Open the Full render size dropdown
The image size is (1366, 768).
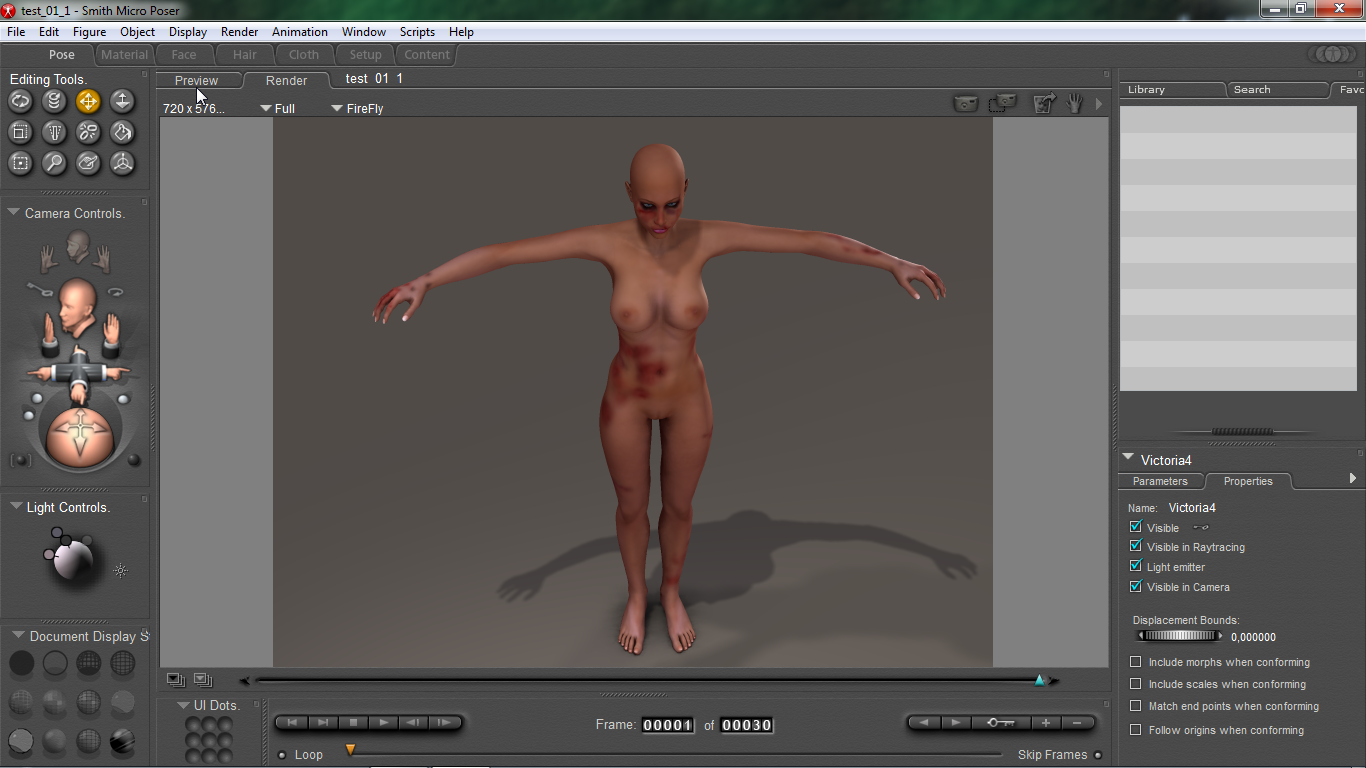278,108
